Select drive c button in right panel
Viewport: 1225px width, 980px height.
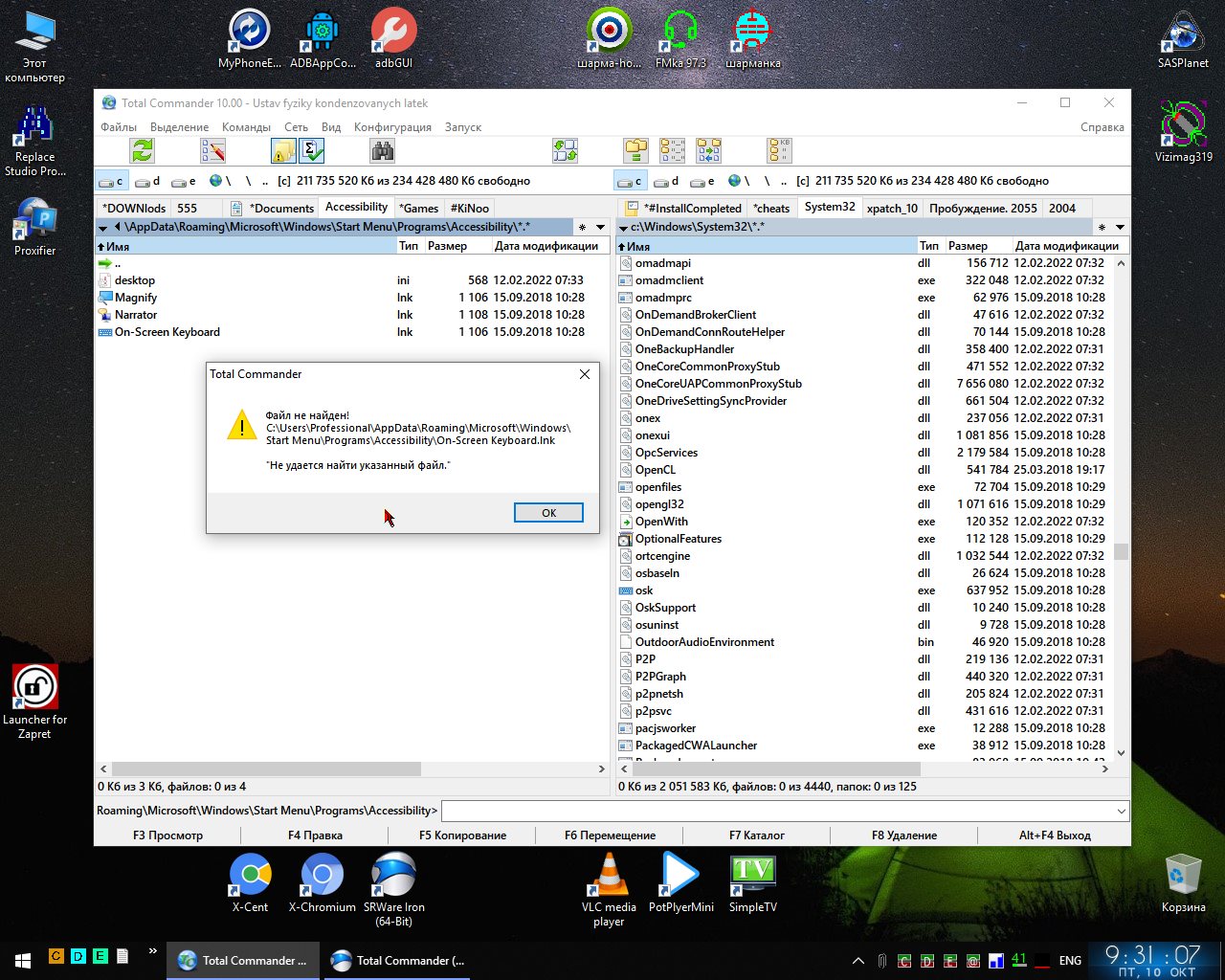[631, 181]
